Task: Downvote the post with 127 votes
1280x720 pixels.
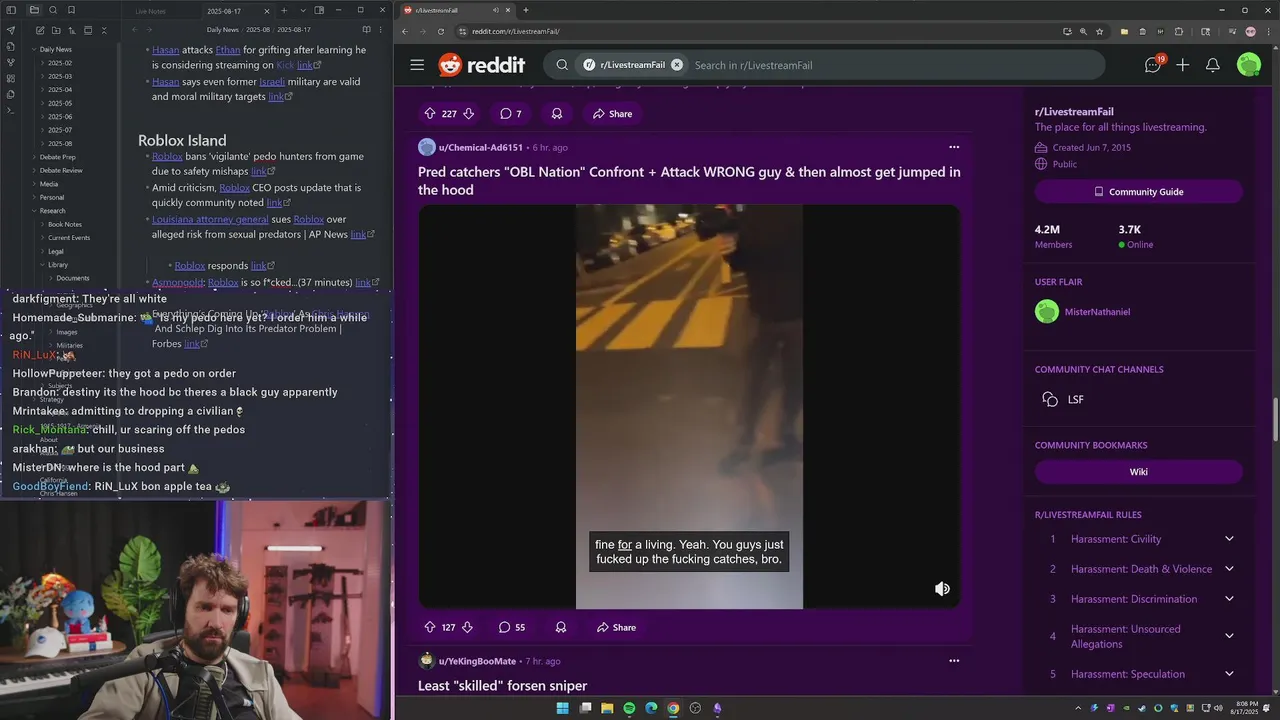Action: click(x=466, y=628)
